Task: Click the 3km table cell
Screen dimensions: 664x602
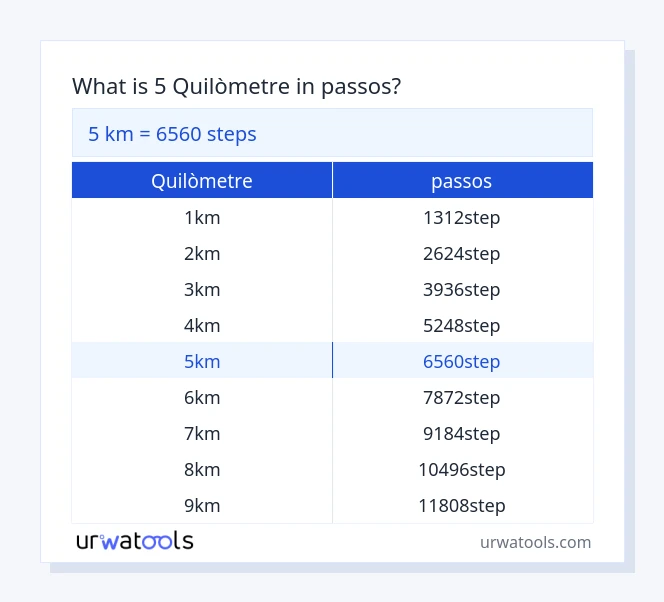Action: coord(202,289)
